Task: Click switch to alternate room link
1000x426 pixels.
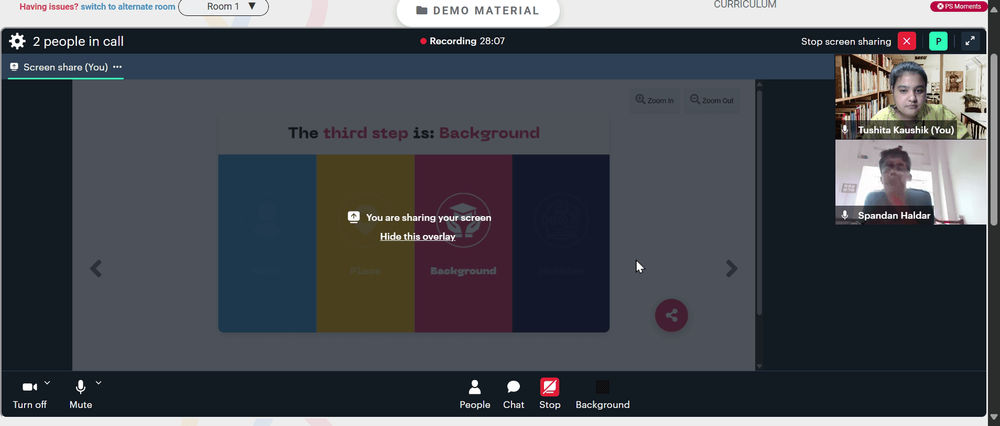Action: pos(128,6)
